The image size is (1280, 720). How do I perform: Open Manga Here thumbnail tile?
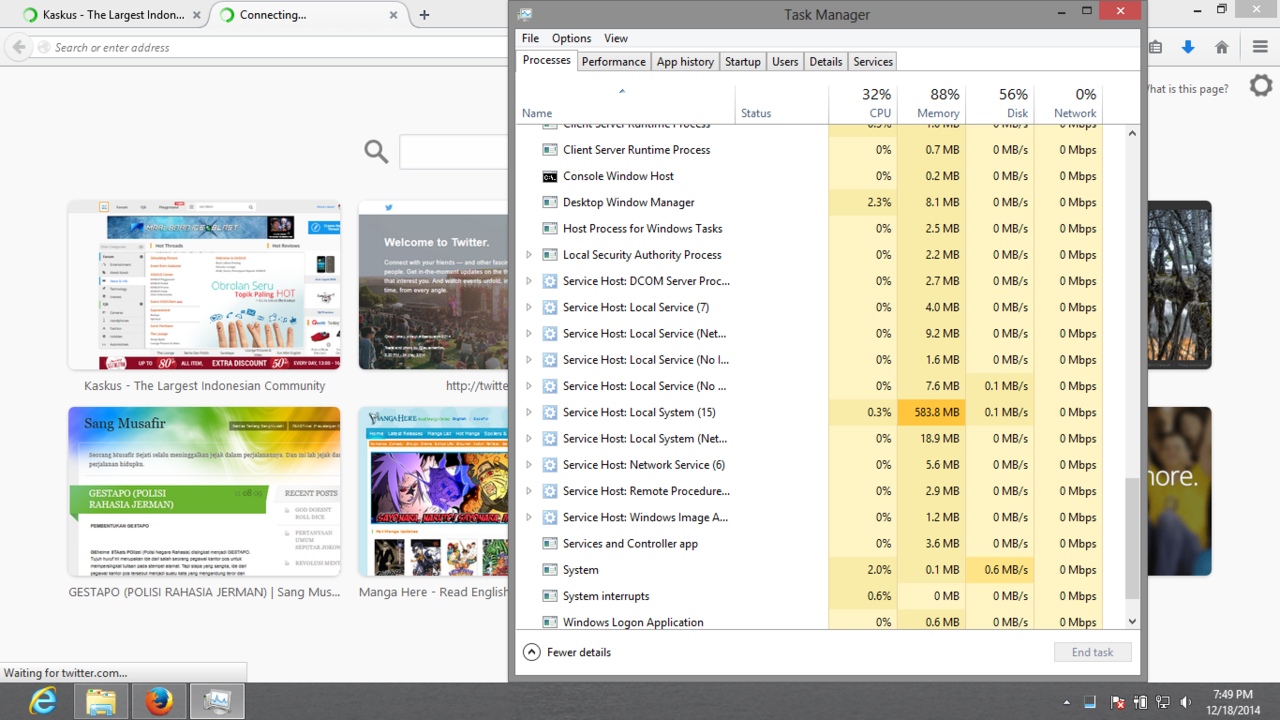pyautogui.click(x=433, y=491)
